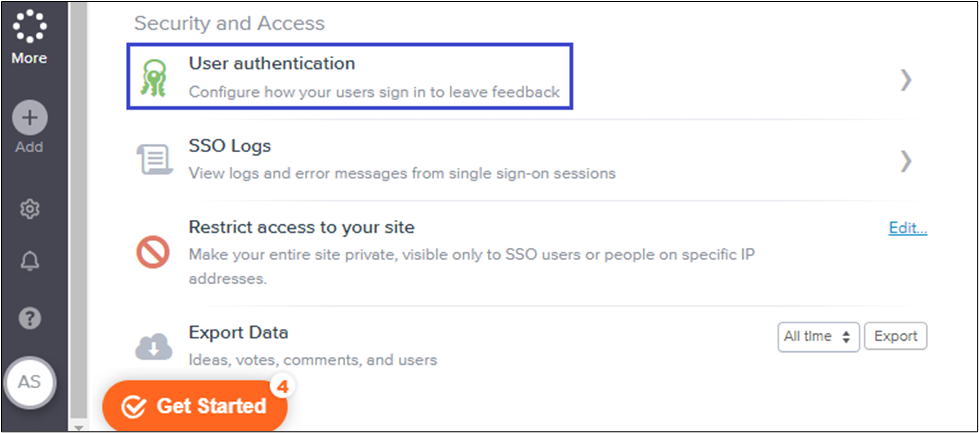This screenshot has width=979, height=433.
Task: Click the green keys User authentication icon
Action: [153, 77]
